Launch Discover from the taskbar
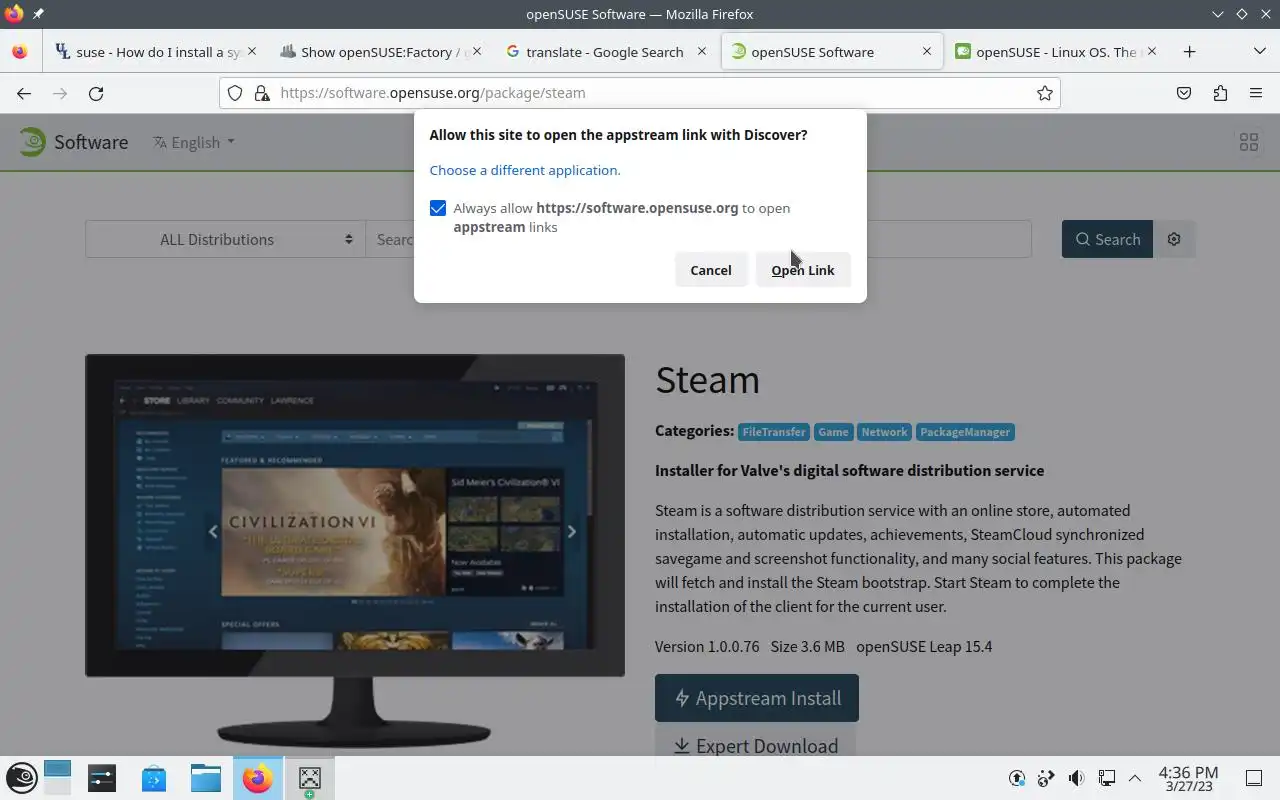This screenshot has height=800, width=1280. tap(154, 778)
